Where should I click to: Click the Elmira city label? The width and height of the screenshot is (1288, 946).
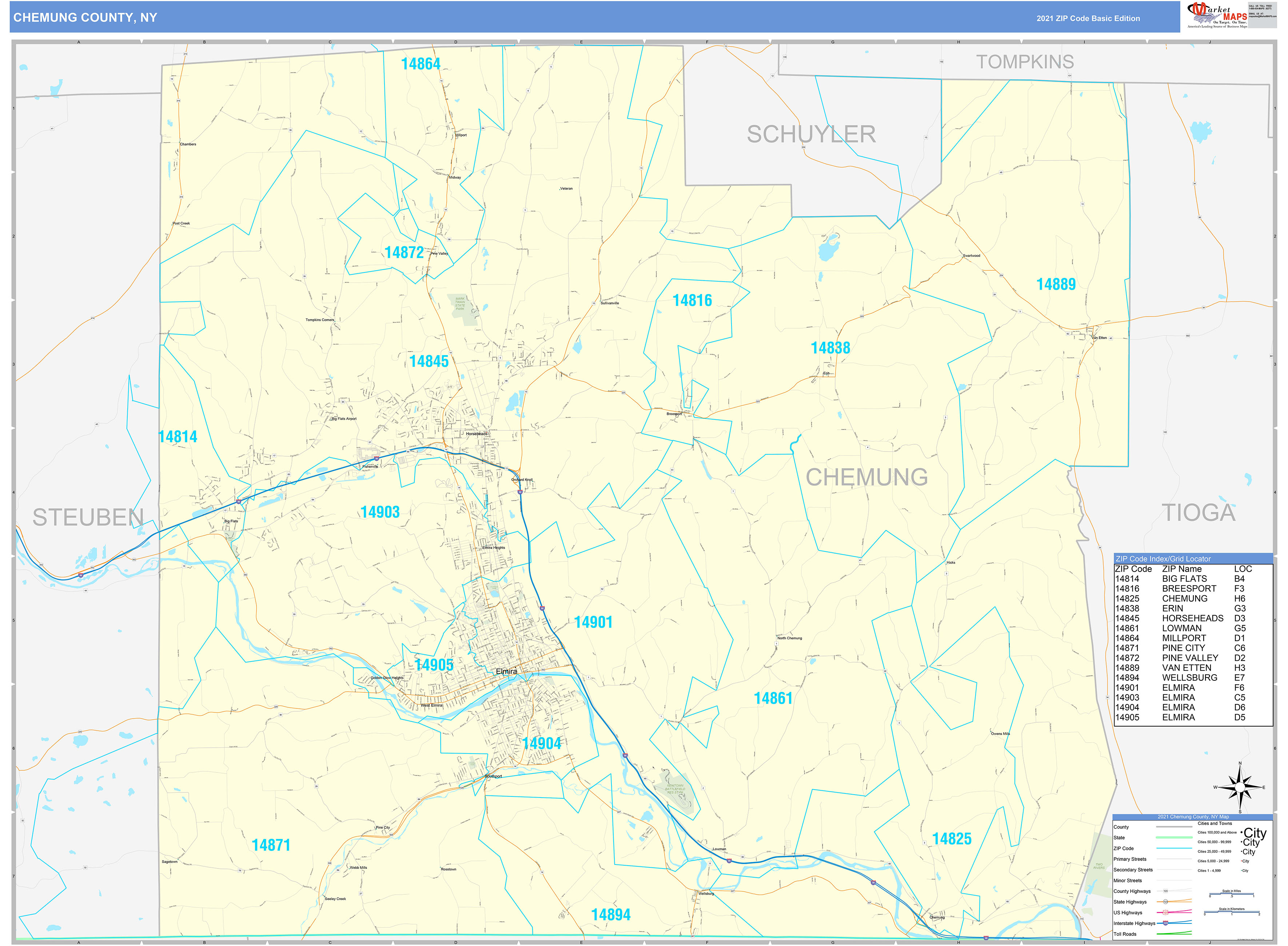[x=506, y=672]
